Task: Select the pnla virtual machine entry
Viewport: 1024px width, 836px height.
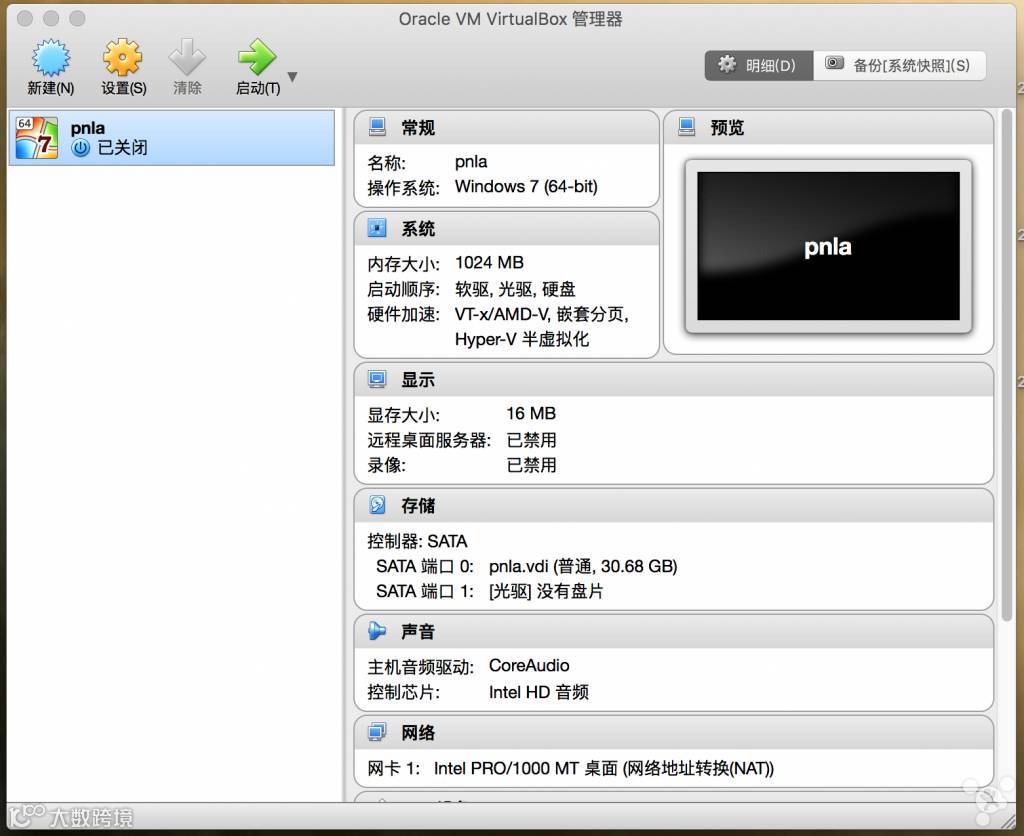Action: coord(172,138)
